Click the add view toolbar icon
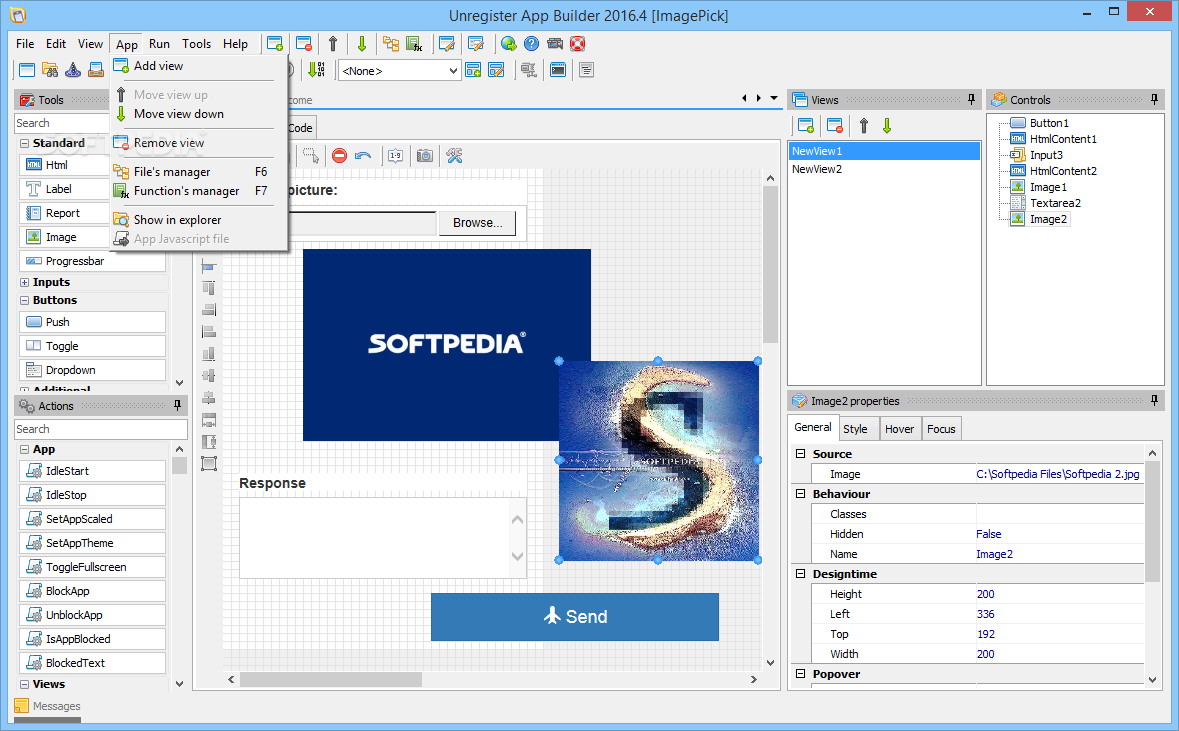The image size is (1179, 731). pyautogui.click(x=275, y=44)
